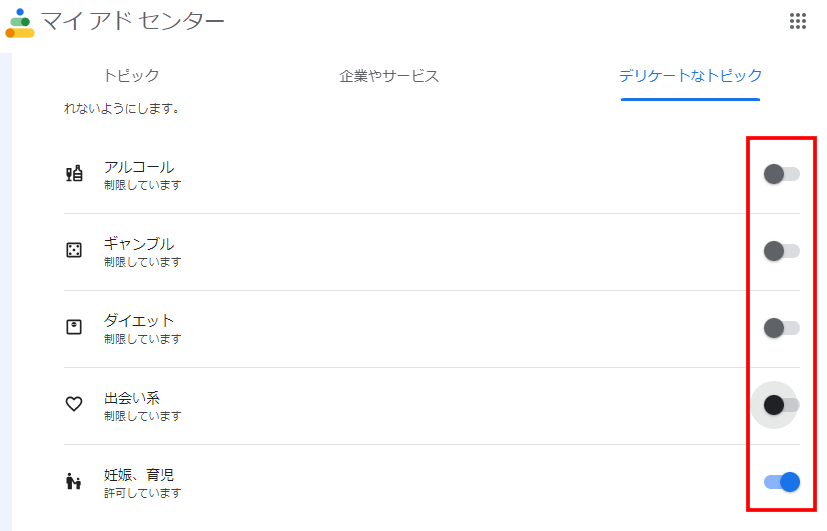Click the My Ad Center logo icon
The height and width of the screenshot is (531, 827).
pyautogui.click(x=20, y=22)
